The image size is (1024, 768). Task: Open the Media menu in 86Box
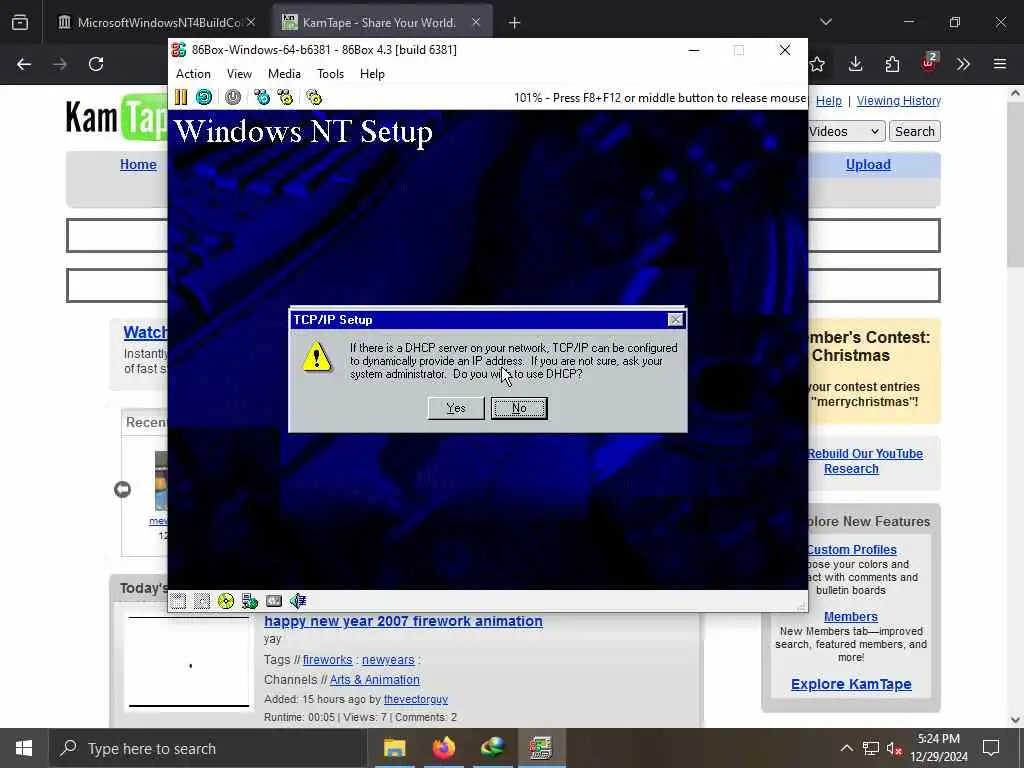click(284, 74)
